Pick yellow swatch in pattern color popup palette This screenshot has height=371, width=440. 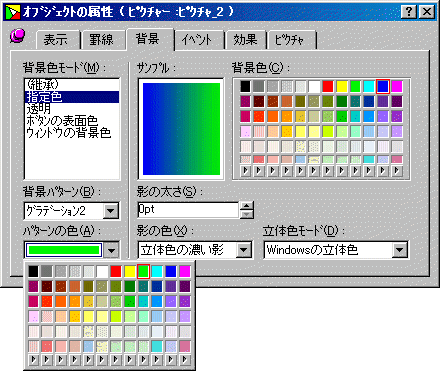(x=130, y=271)
